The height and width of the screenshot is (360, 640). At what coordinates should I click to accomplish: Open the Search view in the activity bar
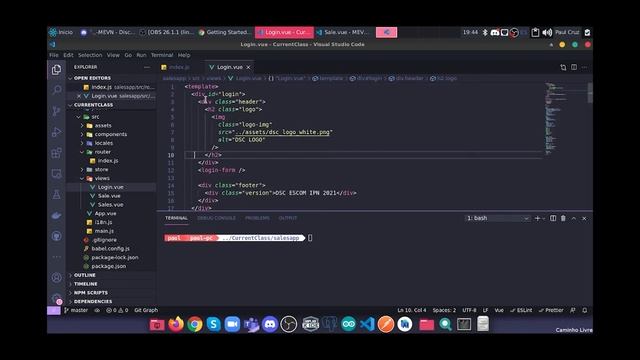tap(56, 90)
